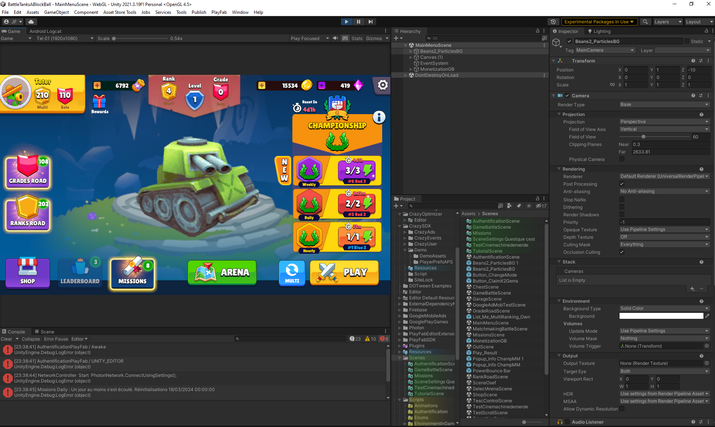This screenshot has width=715, height=427.
Task: Click the Pause button in the toolbar
Action: pos(359,21)
